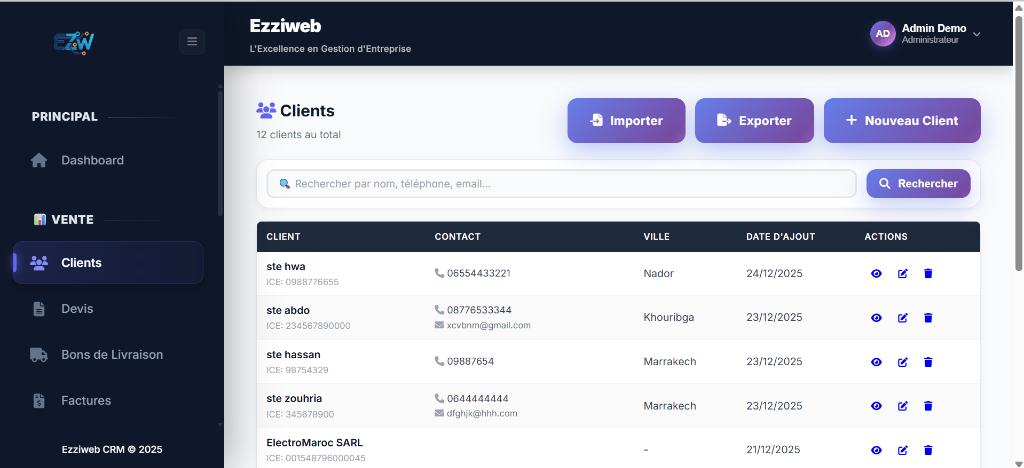Click the client name ste abdo
The height and width of the screenshot is (468, 1024).
pyautogui.click(x=288, y=310)
